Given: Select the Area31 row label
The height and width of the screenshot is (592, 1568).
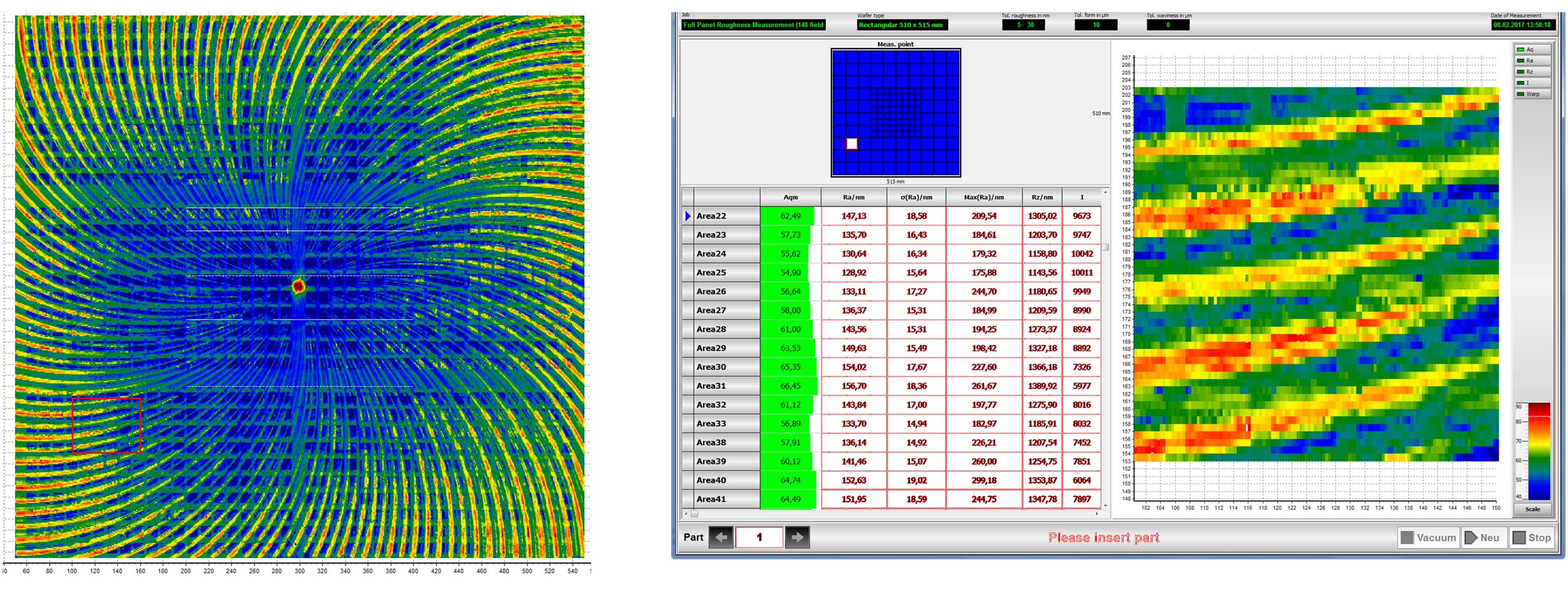Looking at the screenshot, I should pos(727,386).
